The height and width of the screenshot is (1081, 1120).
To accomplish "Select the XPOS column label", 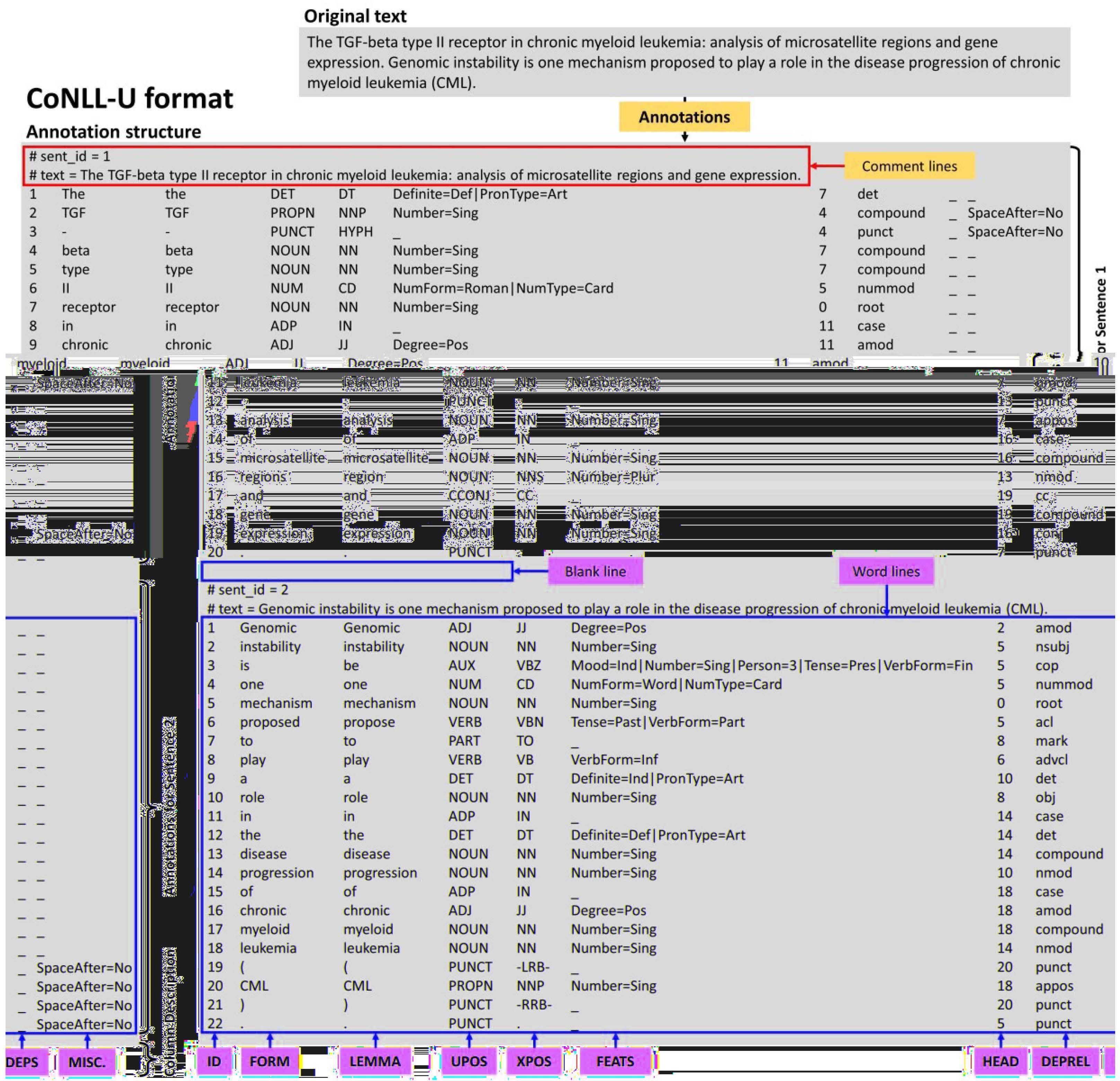I will [x=533, y=1062].
